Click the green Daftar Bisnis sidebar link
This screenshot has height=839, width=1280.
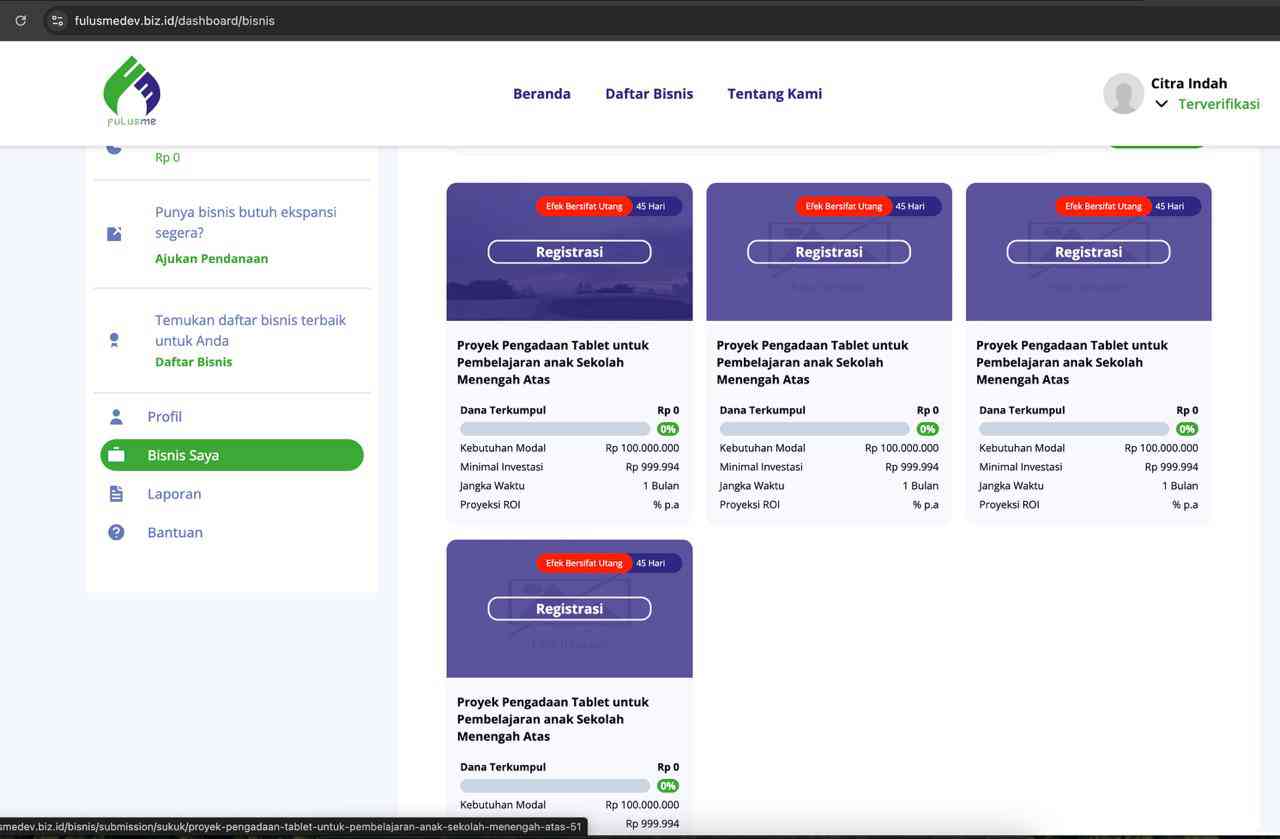(x=193, y=362)
